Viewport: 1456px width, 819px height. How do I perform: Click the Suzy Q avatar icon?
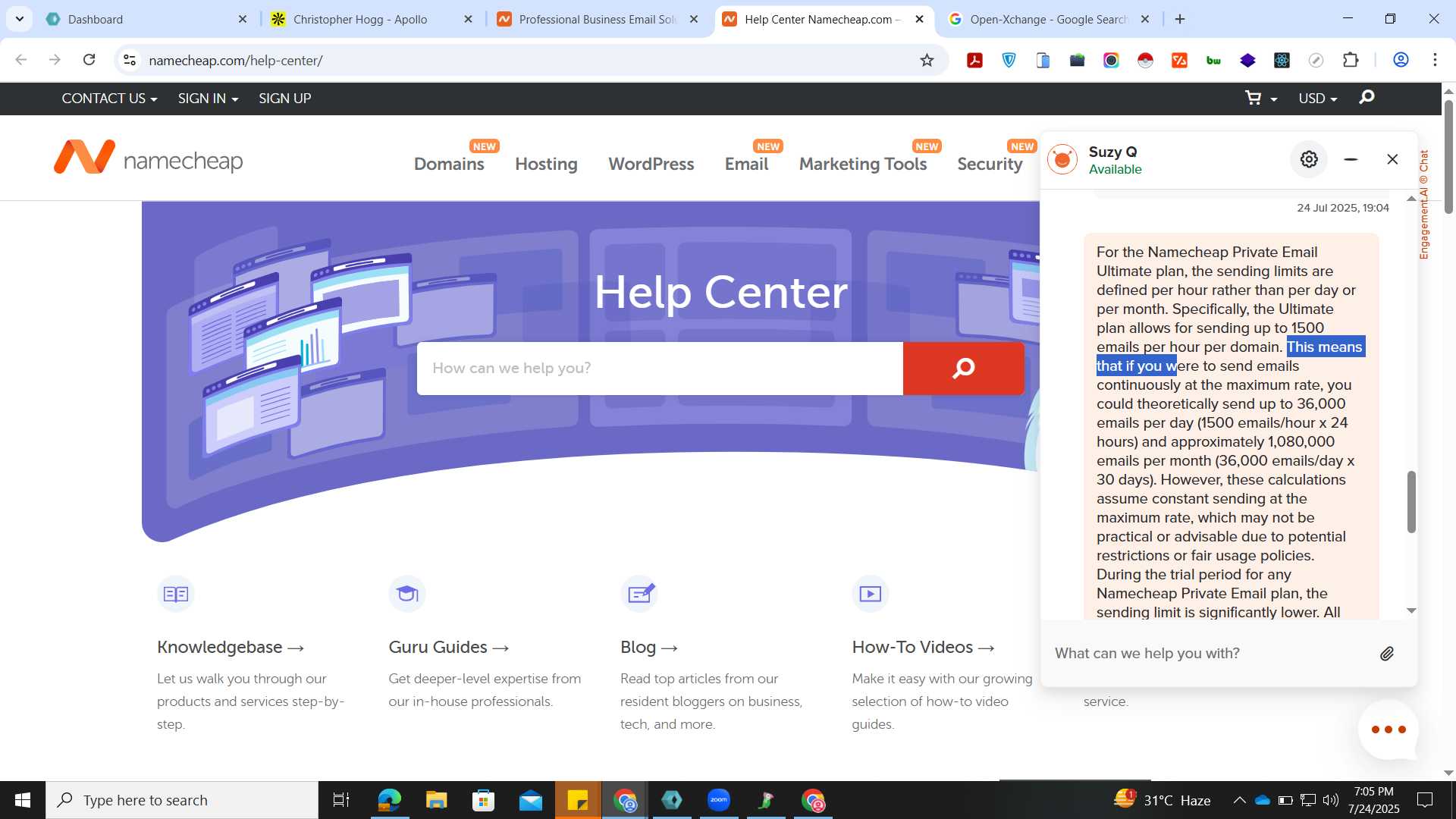(1062, 159)
